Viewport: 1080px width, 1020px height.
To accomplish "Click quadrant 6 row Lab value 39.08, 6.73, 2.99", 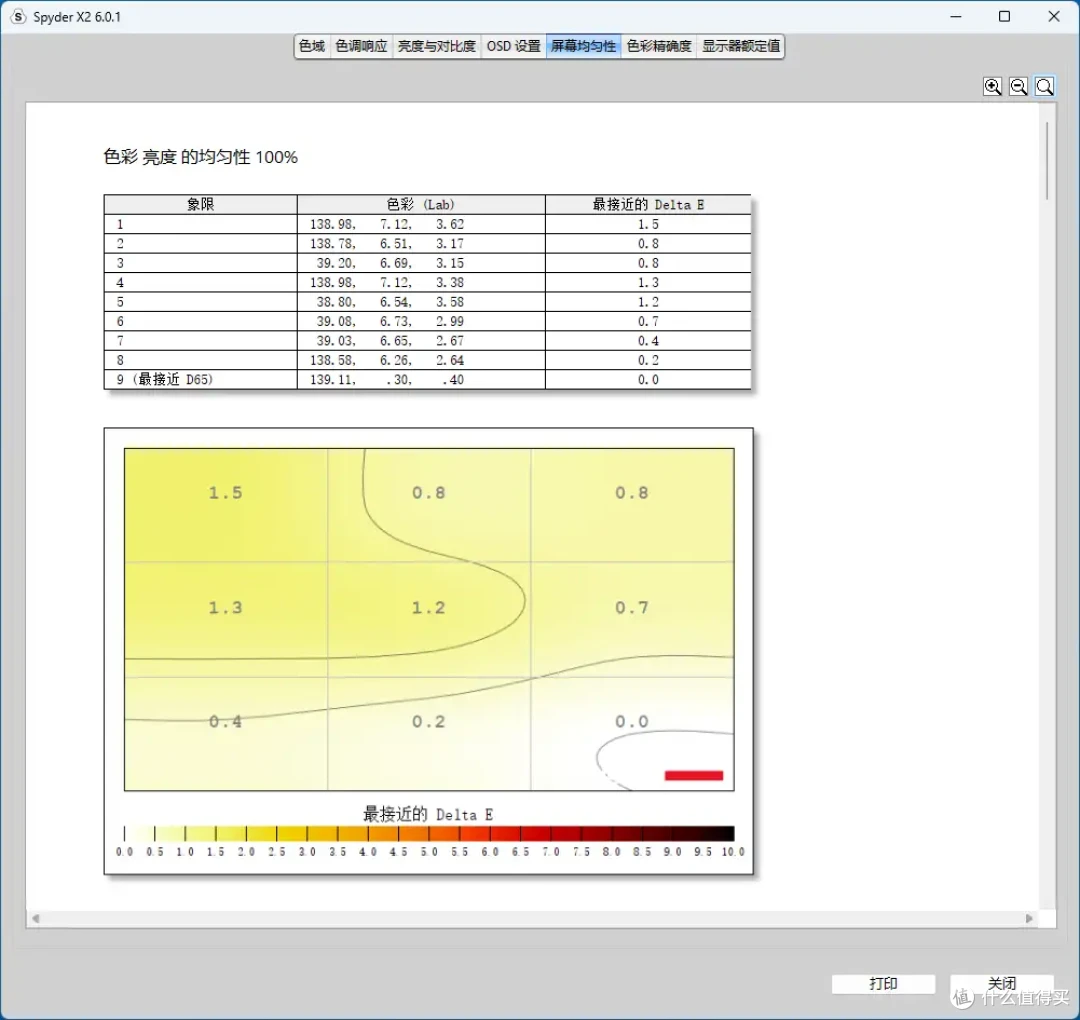I will (390, 321).
